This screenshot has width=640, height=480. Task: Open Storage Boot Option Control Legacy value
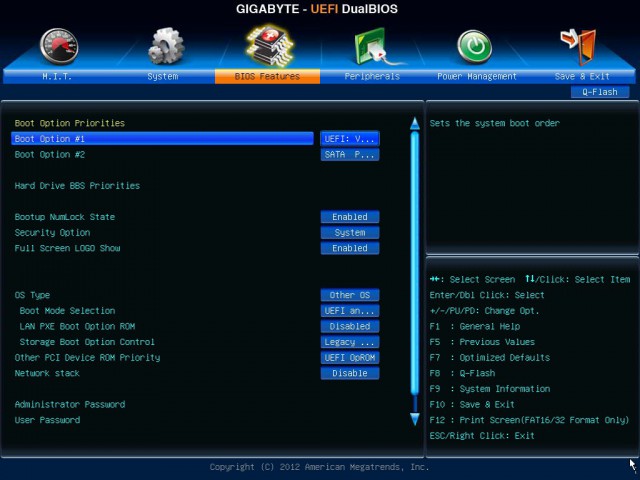(x=350, y=342)
